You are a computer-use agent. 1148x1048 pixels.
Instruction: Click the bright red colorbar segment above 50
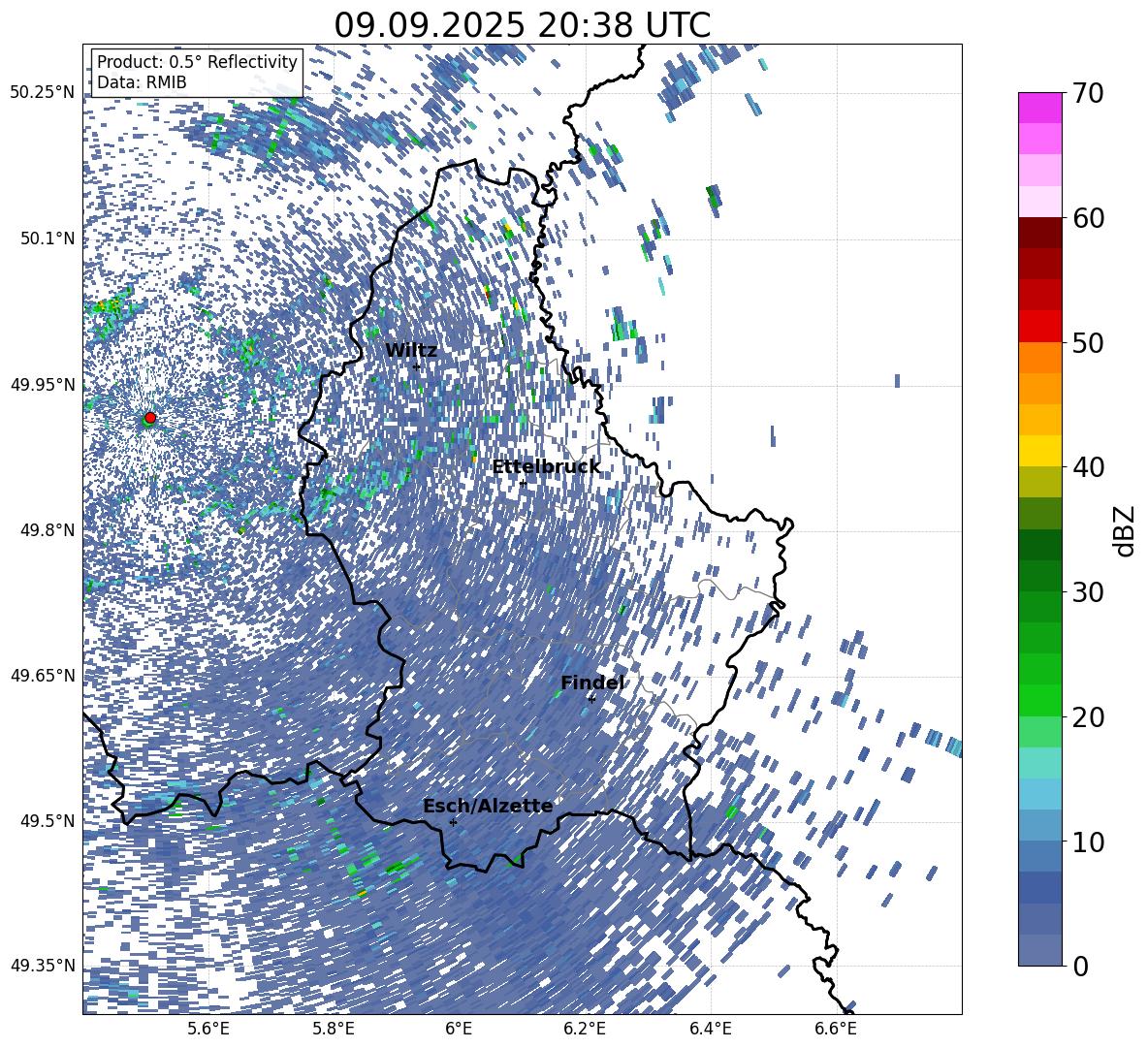[1039, 327]
